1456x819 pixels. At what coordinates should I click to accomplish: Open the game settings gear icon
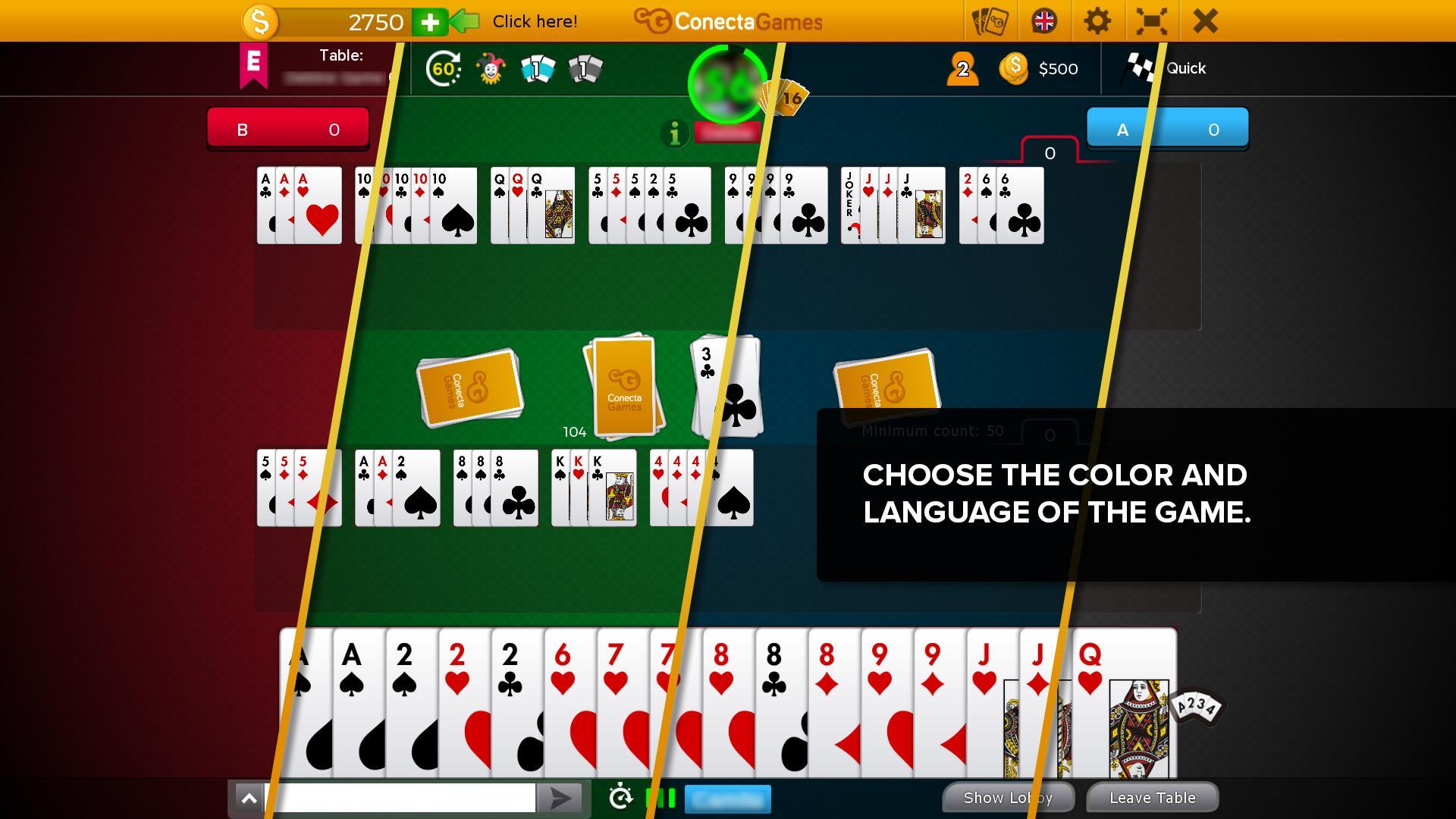click(x=1098, y=22)
